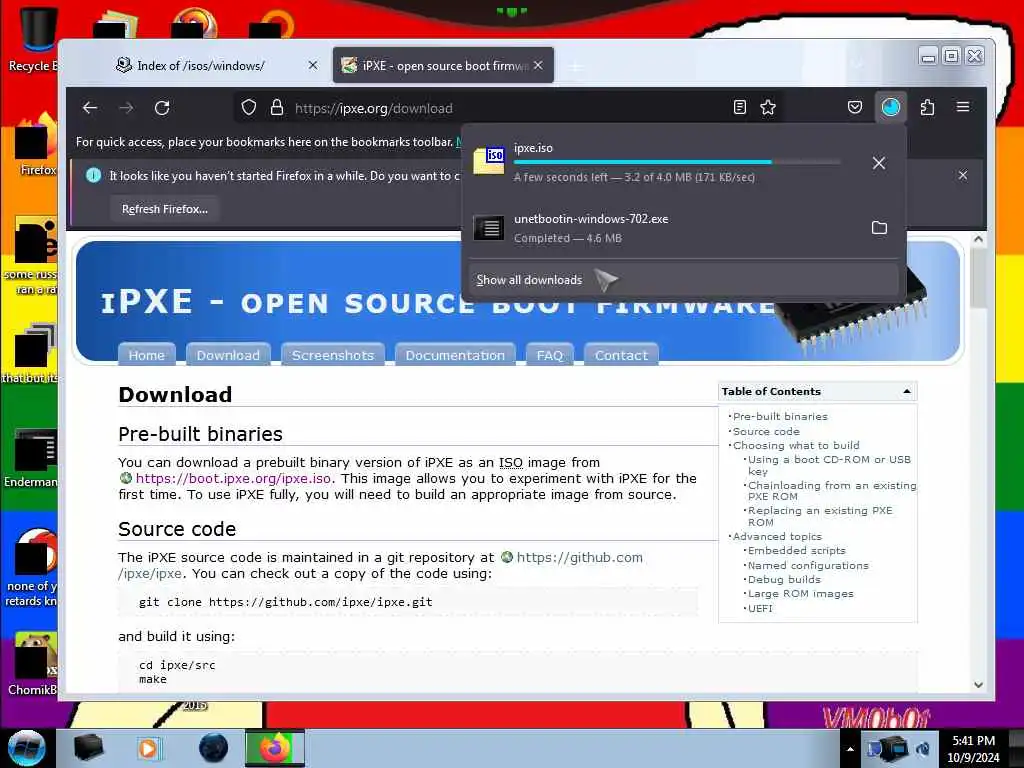This screenshot has height=768, width=1024.
Task: Open the Screenshots navigation tab
Action: click(x=332, y=355)
